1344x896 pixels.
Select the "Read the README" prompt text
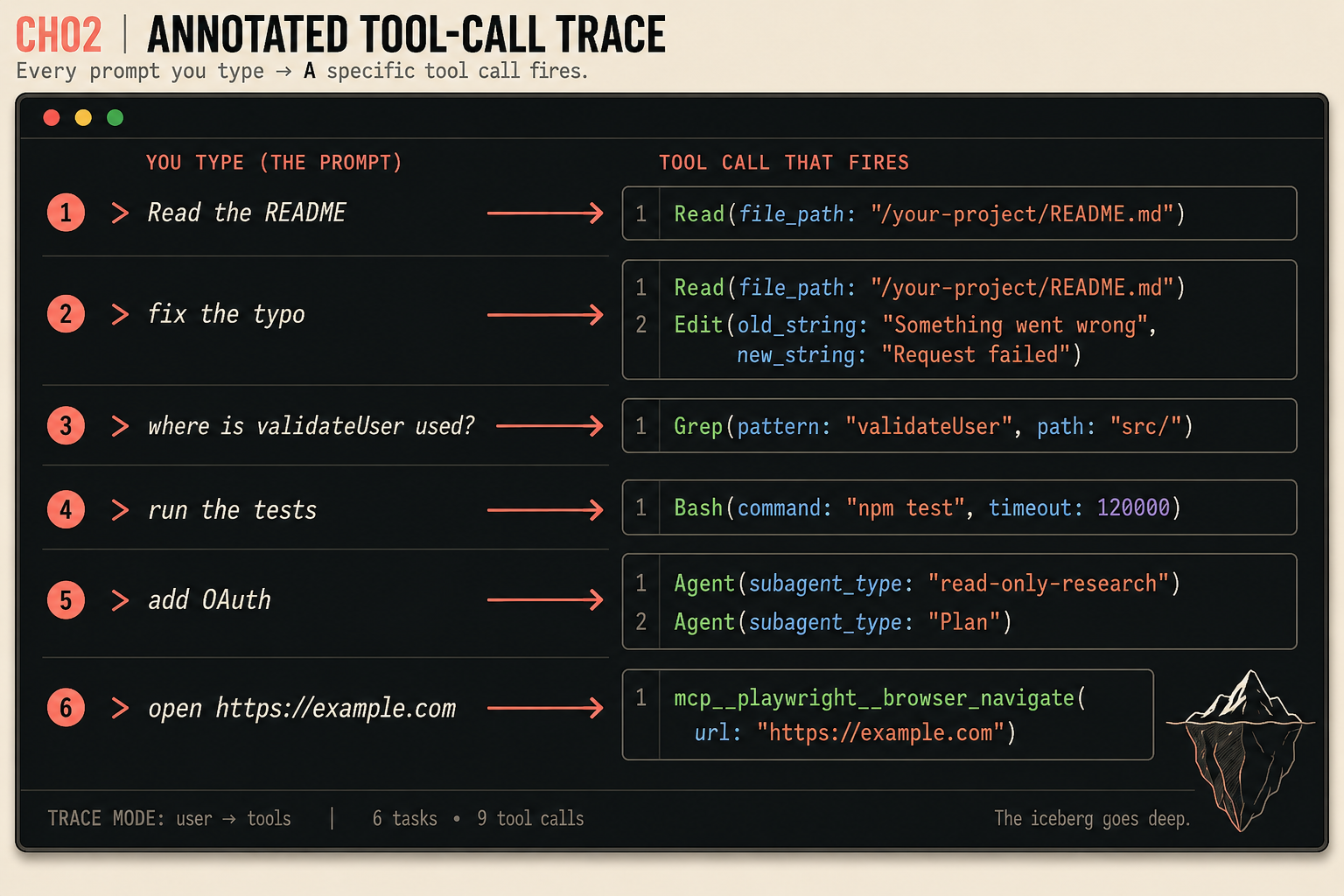[x=247, y=213]
